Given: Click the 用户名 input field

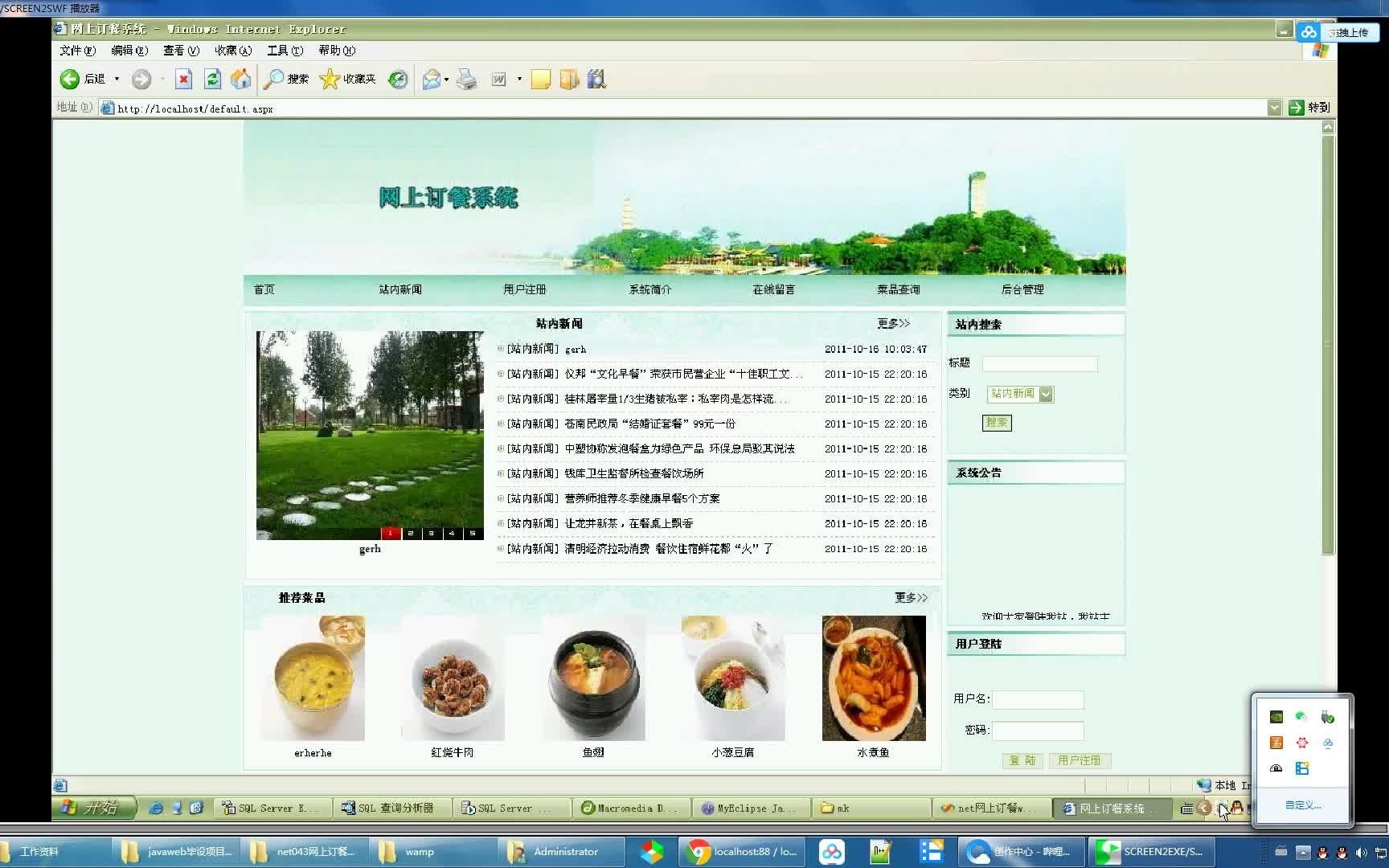Looking at the screenshot, I should [x=1038, y=699].
